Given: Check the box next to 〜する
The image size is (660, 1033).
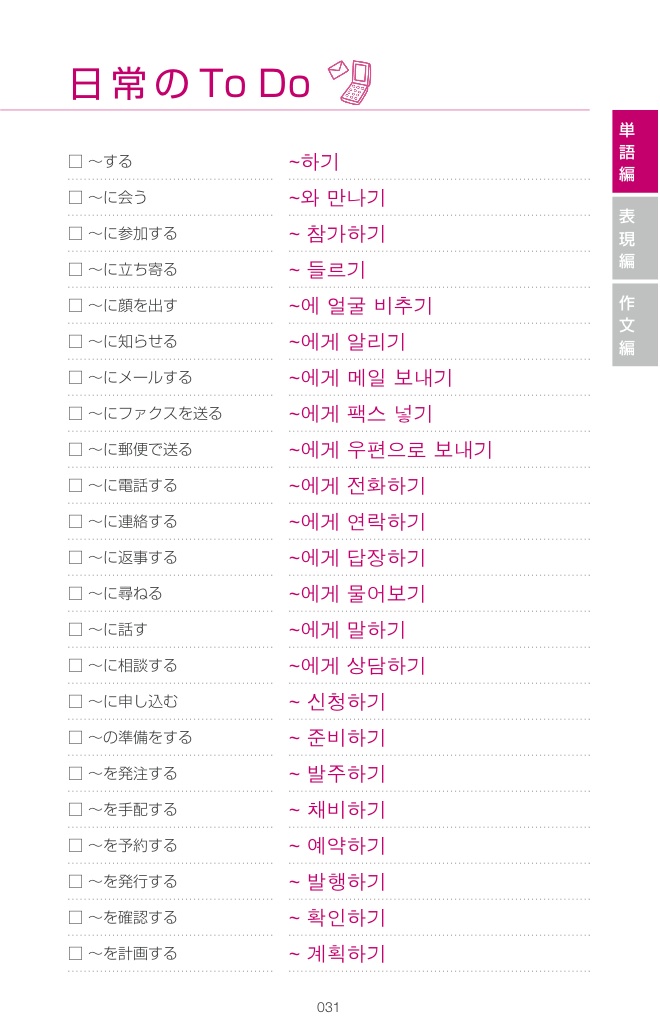Looking at the screenshot, I should tap(75, 161).
